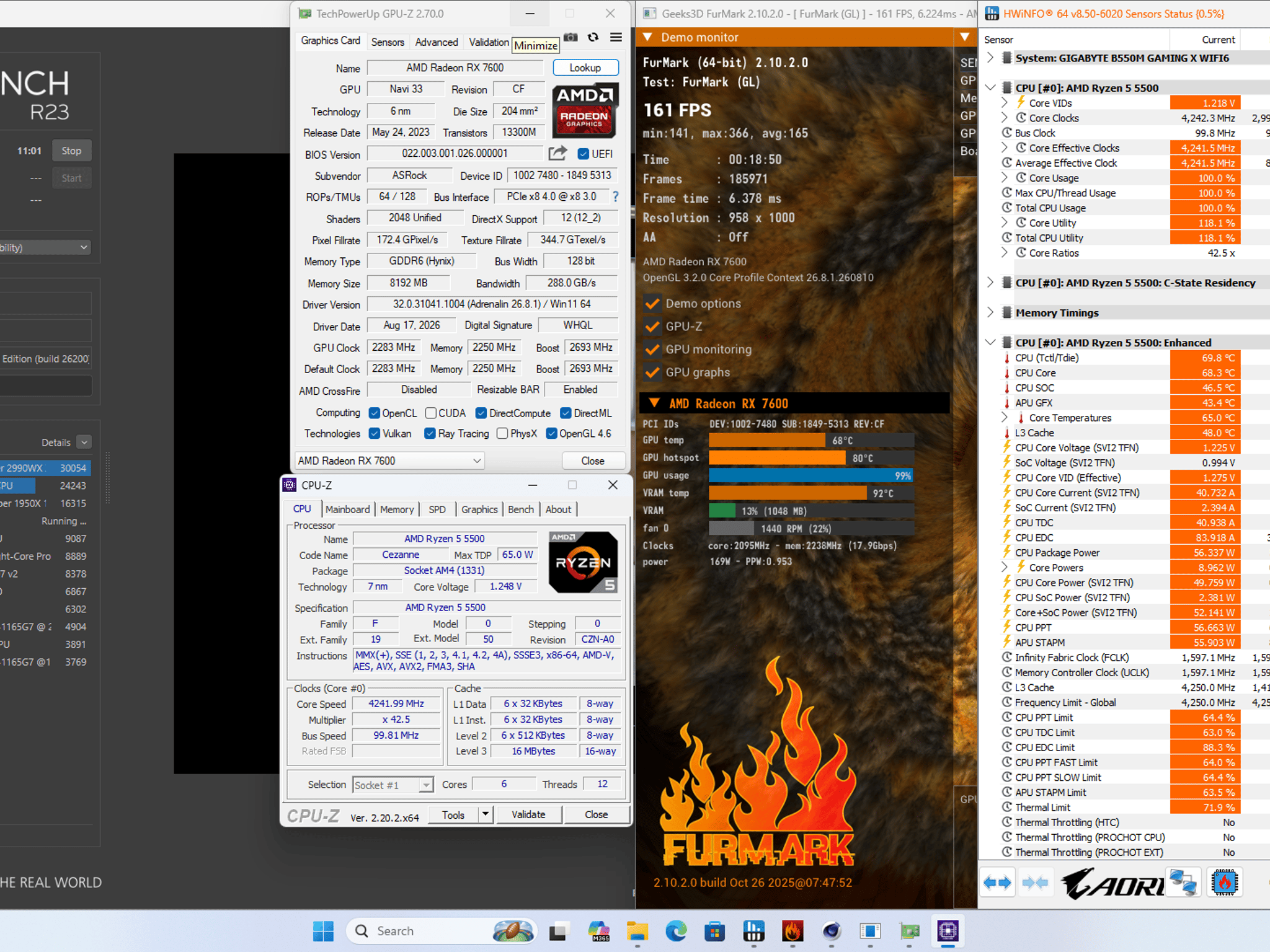
Task: Click Cinebench Stop button
Action: (71, 151)
